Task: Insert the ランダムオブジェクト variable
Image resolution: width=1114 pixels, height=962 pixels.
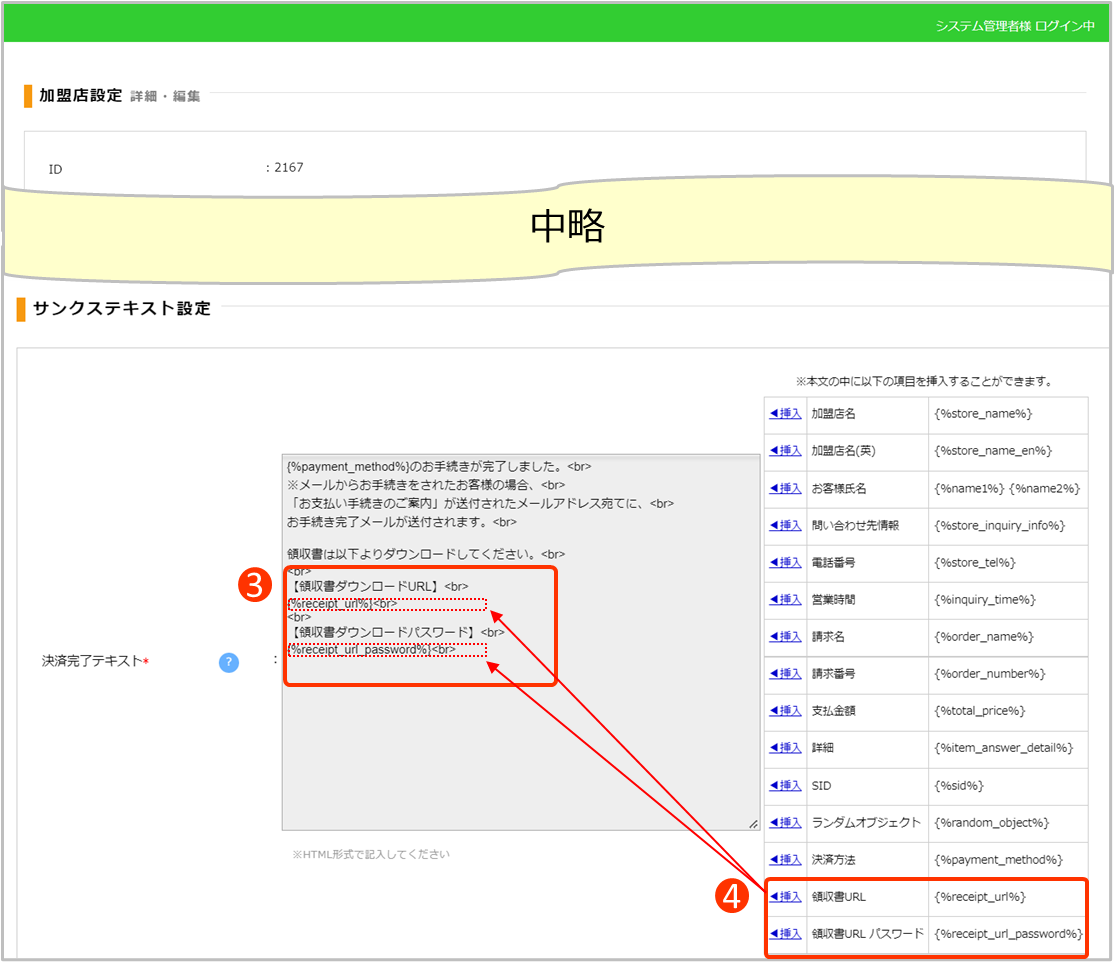Action: tap(785, 823)
